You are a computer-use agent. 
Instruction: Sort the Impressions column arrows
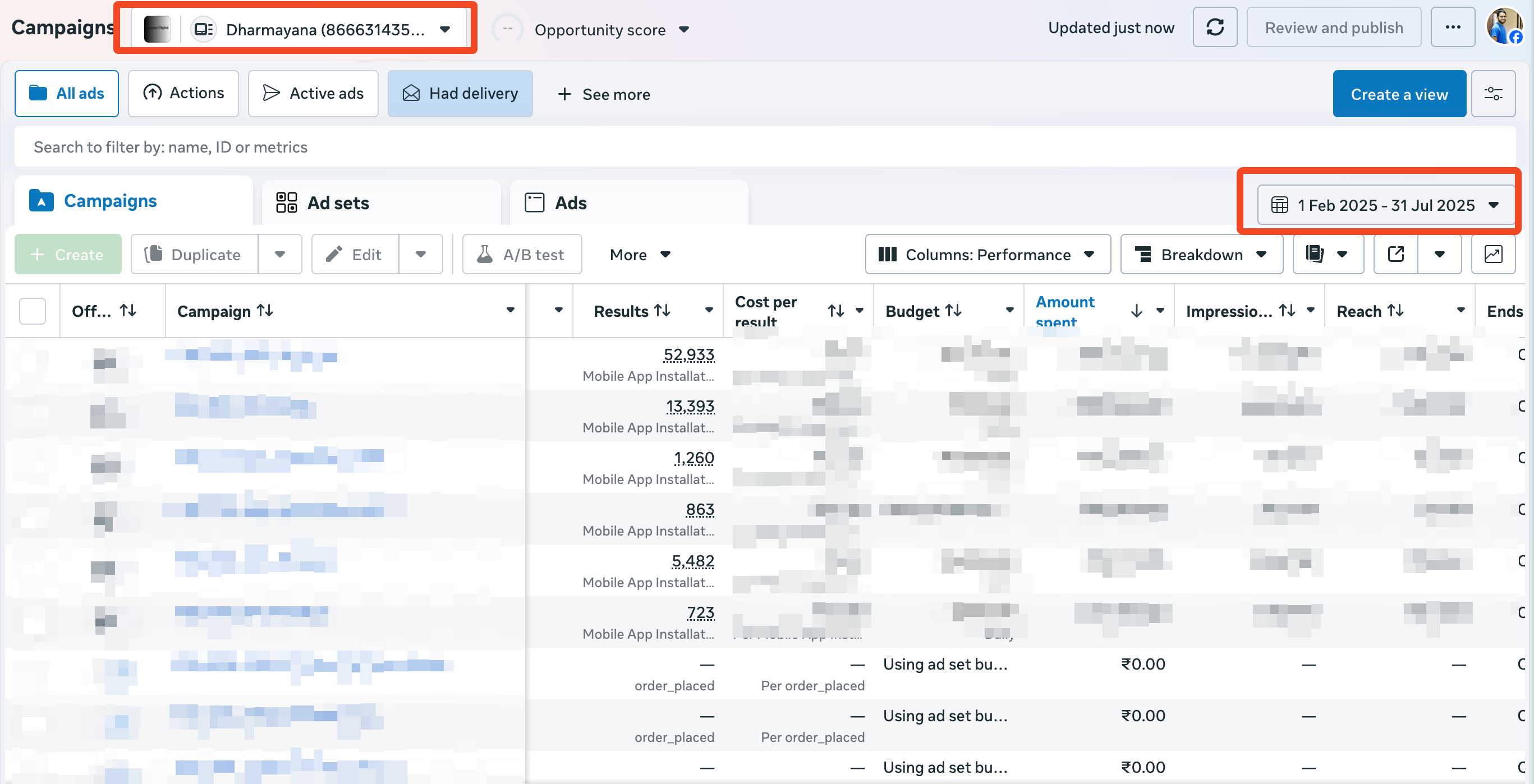[1287, 311]
